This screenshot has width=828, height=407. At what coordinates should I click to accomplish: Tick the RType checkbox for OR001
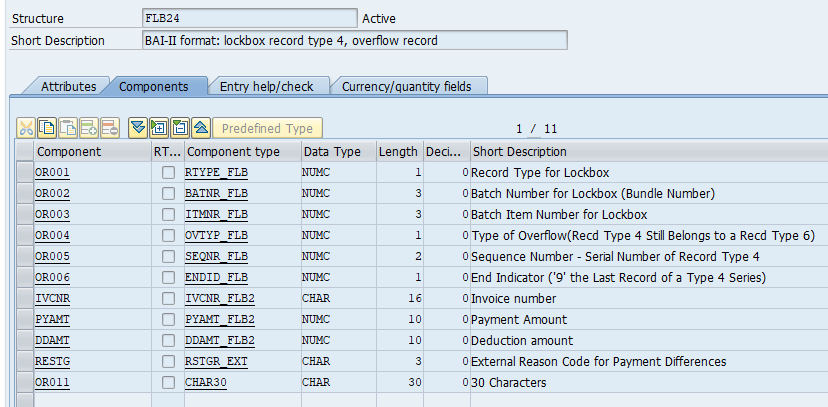[x=168, y=173]
